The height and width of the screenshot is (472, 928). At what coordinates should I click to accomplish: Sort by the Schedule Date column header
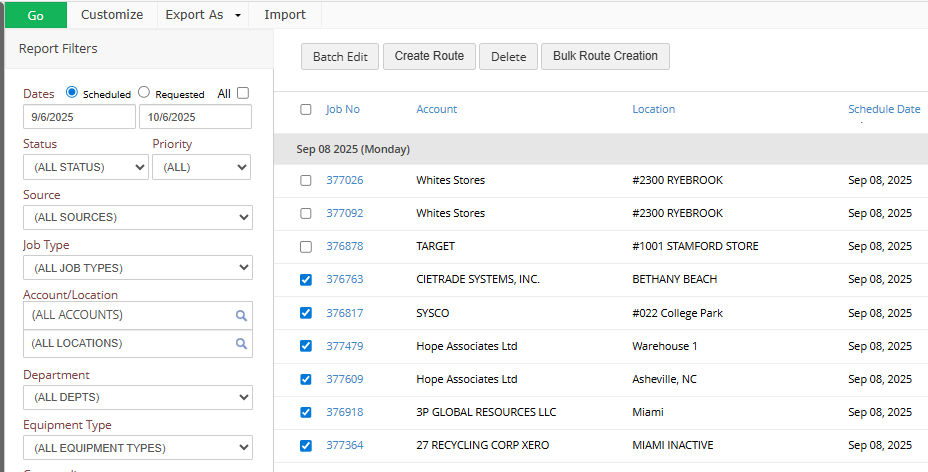(x=884, y=109)
